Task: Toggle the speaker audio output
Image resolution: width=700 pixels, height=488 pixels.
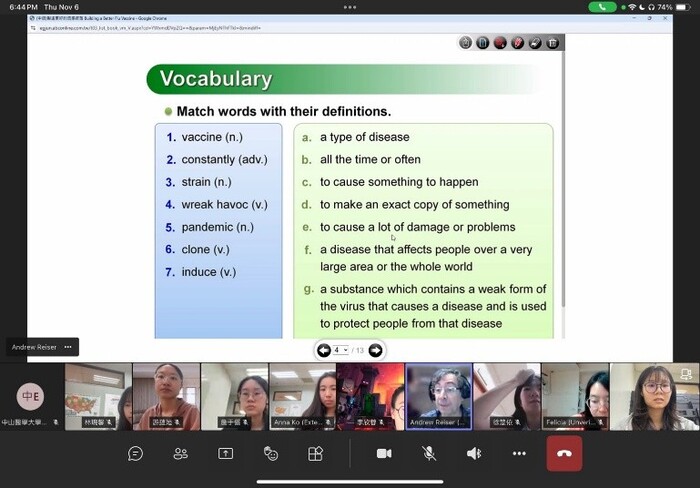Action: pyautogui.click(x=474, y=453)
